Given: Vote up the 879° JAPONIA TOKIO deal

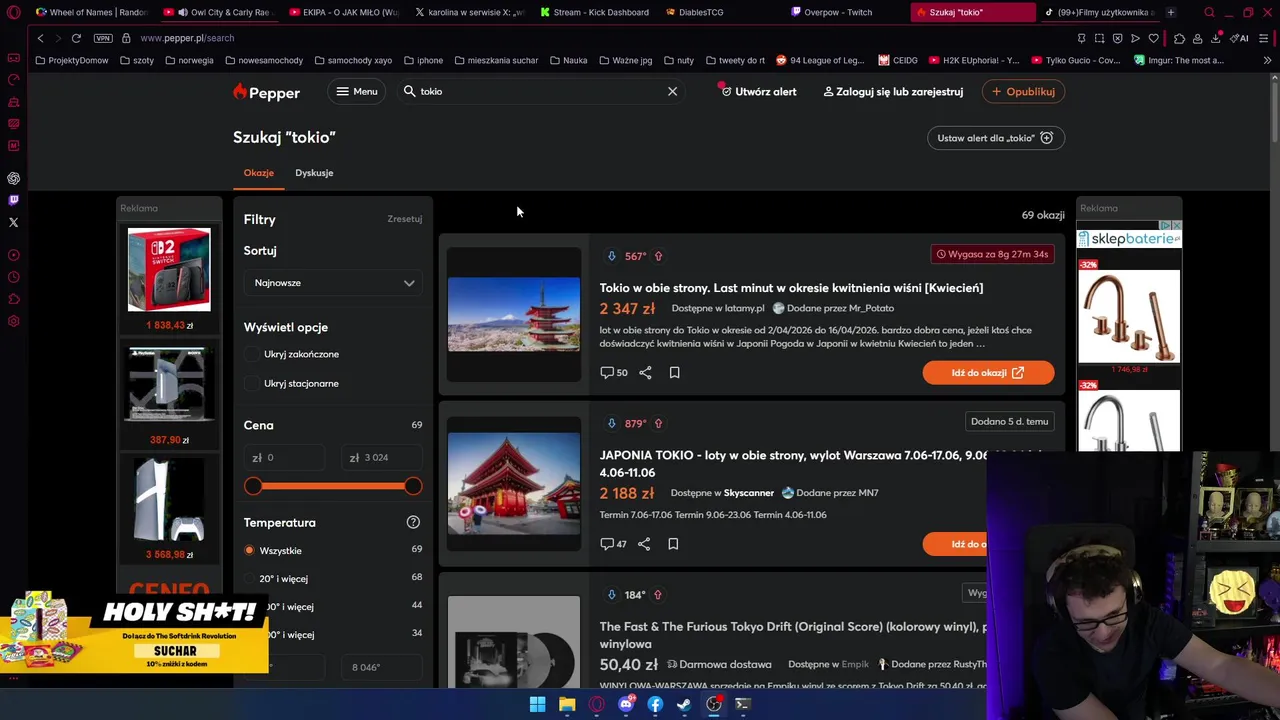Looking at the screenshot, I should pos(658,424).
